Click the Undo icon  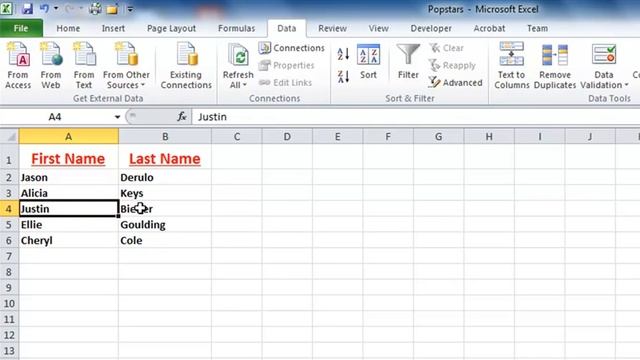(x=44, y=8)
